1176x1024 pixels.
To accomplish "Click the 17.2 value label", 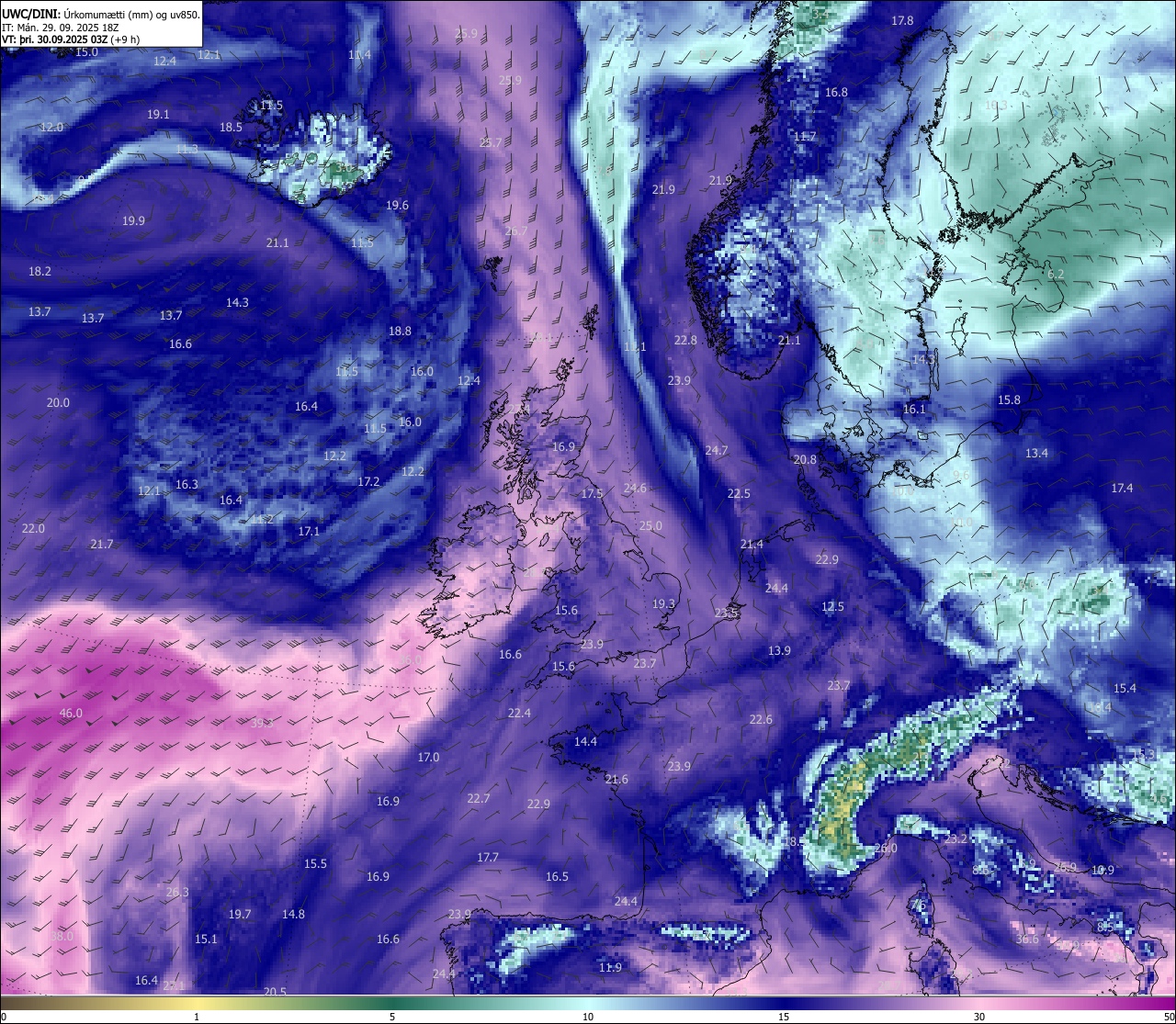I will point(368,482).
